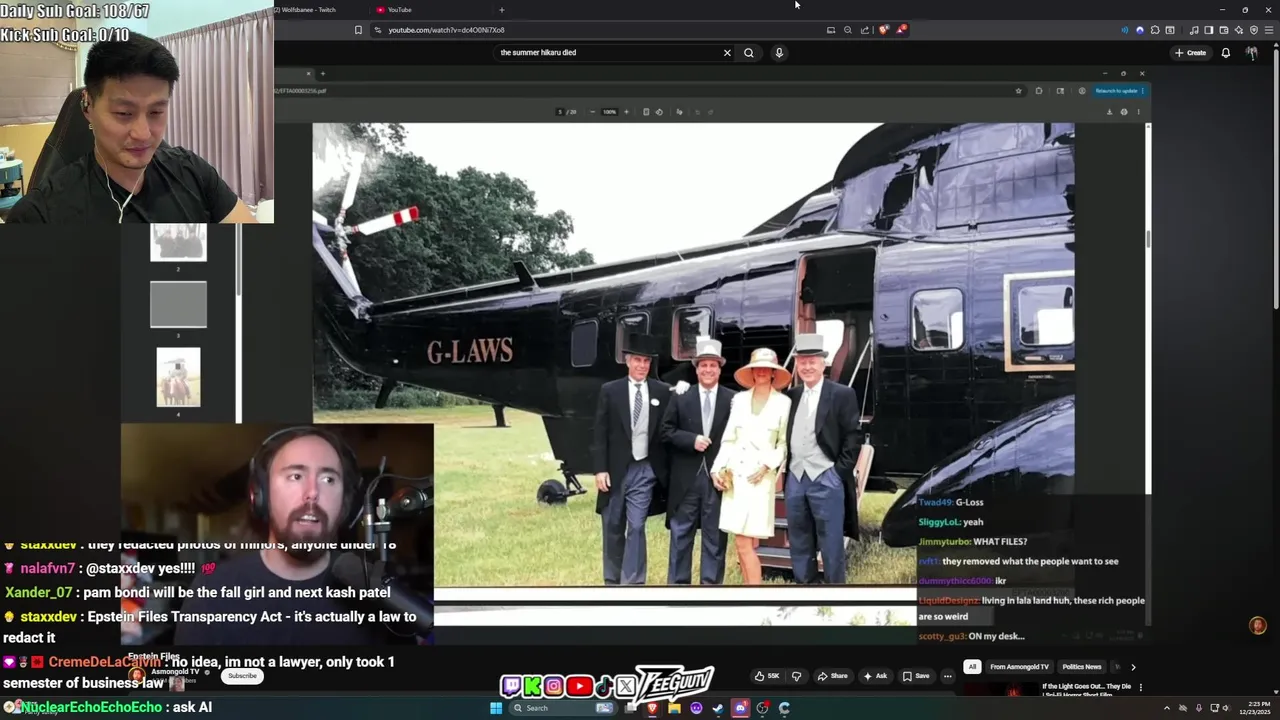Click the PDF 100% zoom field
Screen dimensions: 1280x720
point(609,112)
